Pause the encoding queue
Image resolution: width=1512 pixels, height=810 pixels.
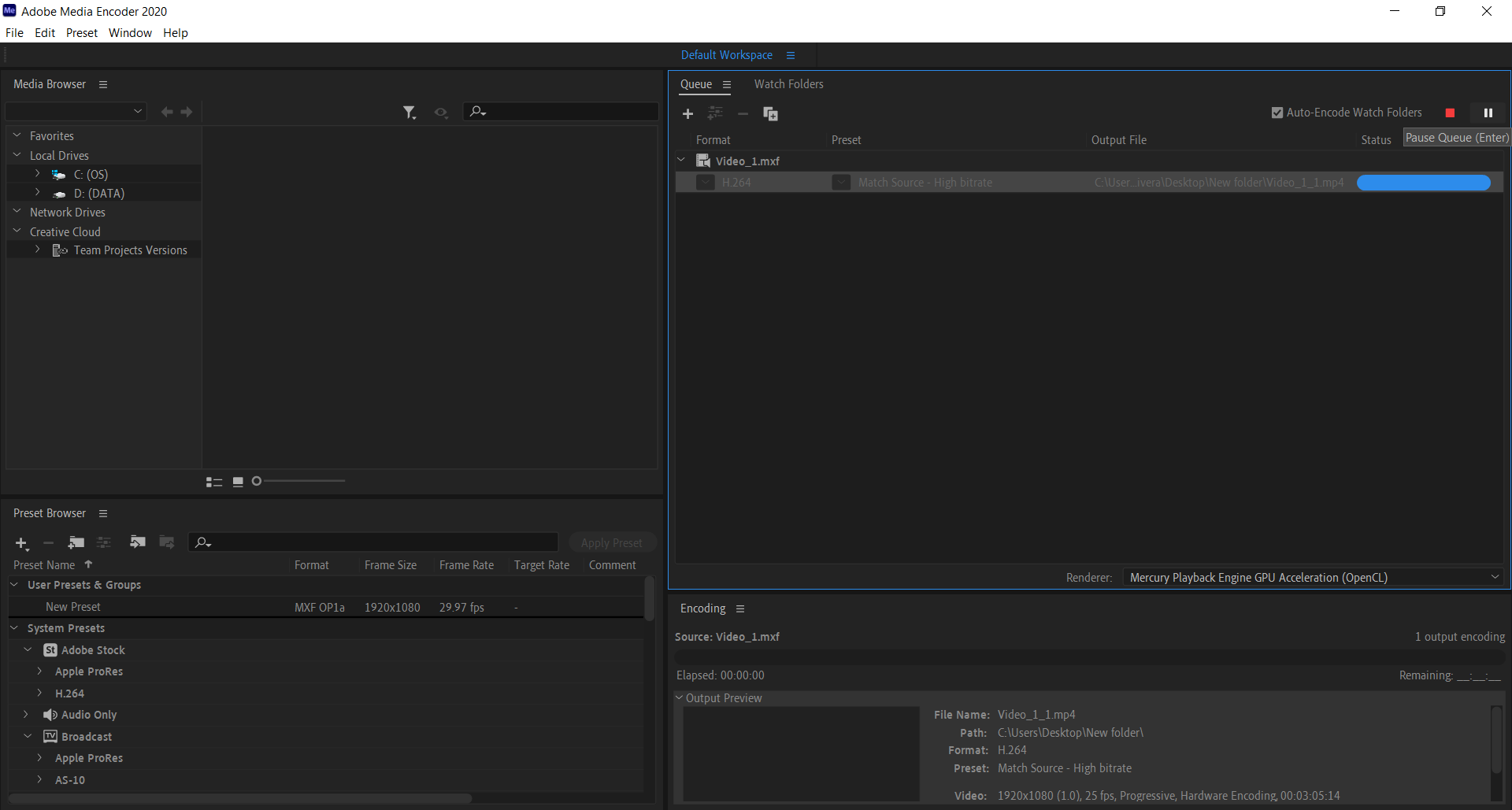(x=1488, y=113)
